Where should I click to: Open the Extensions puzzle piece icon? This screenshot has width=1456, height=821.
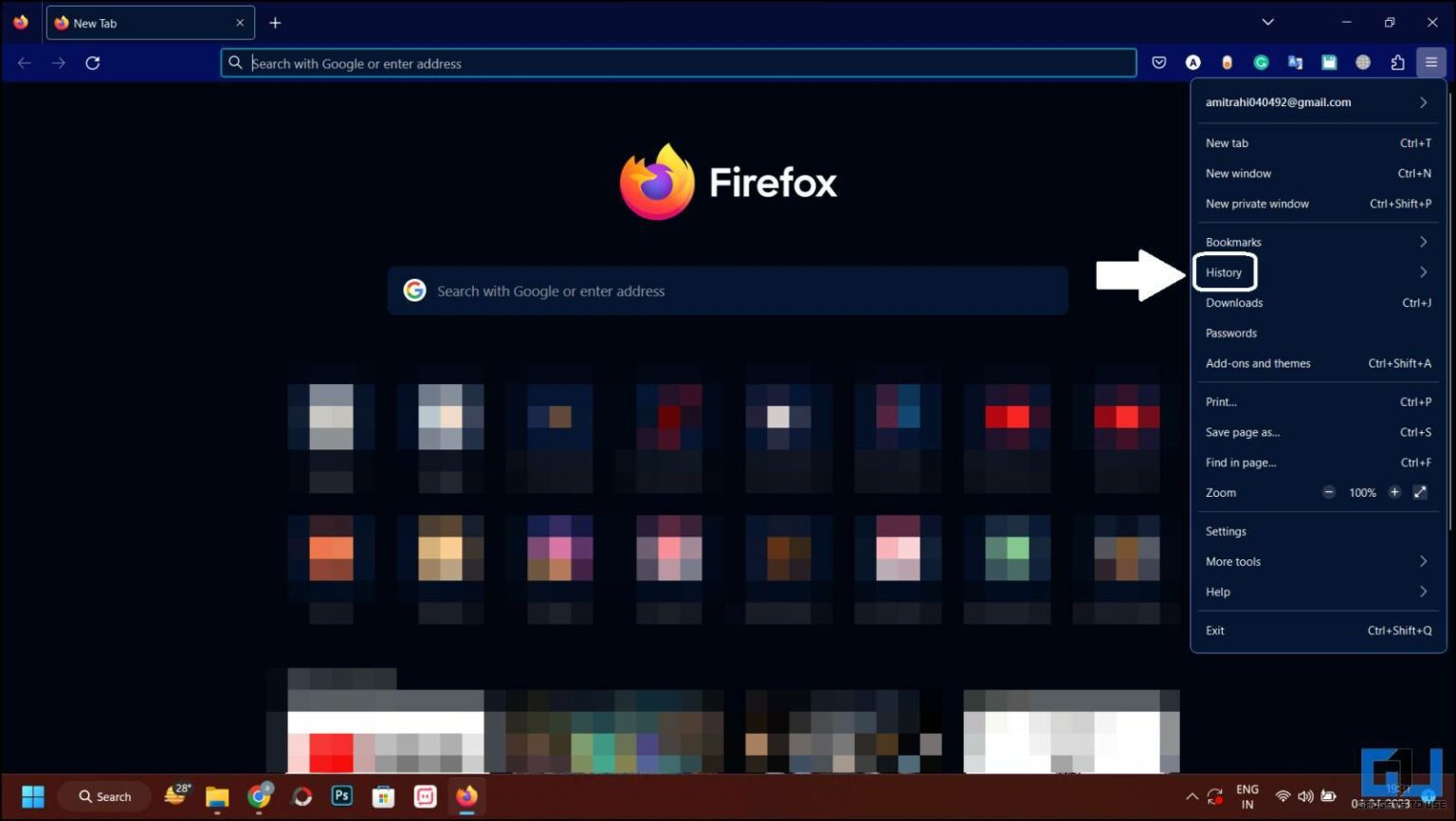[1397, 63]
